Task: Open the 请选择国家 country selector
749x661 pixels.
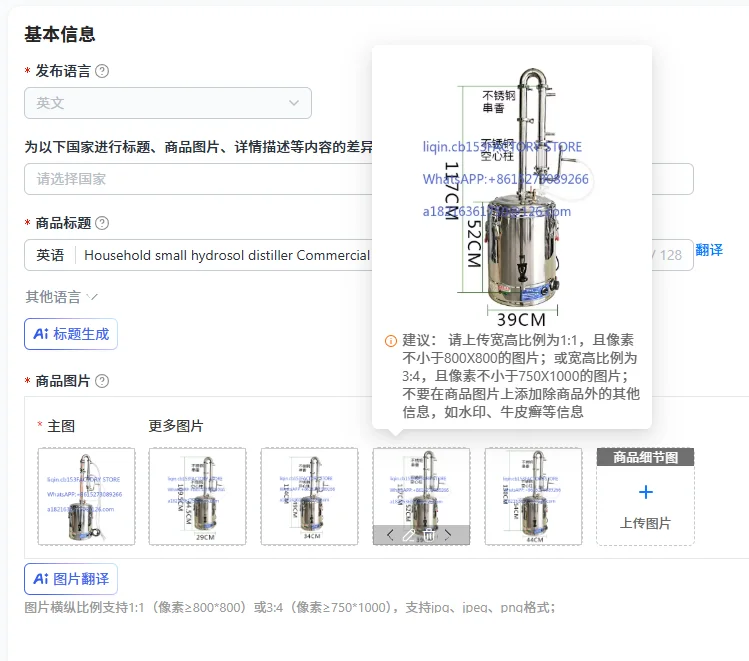Action: pyautogui.click(x=359, y=179)
